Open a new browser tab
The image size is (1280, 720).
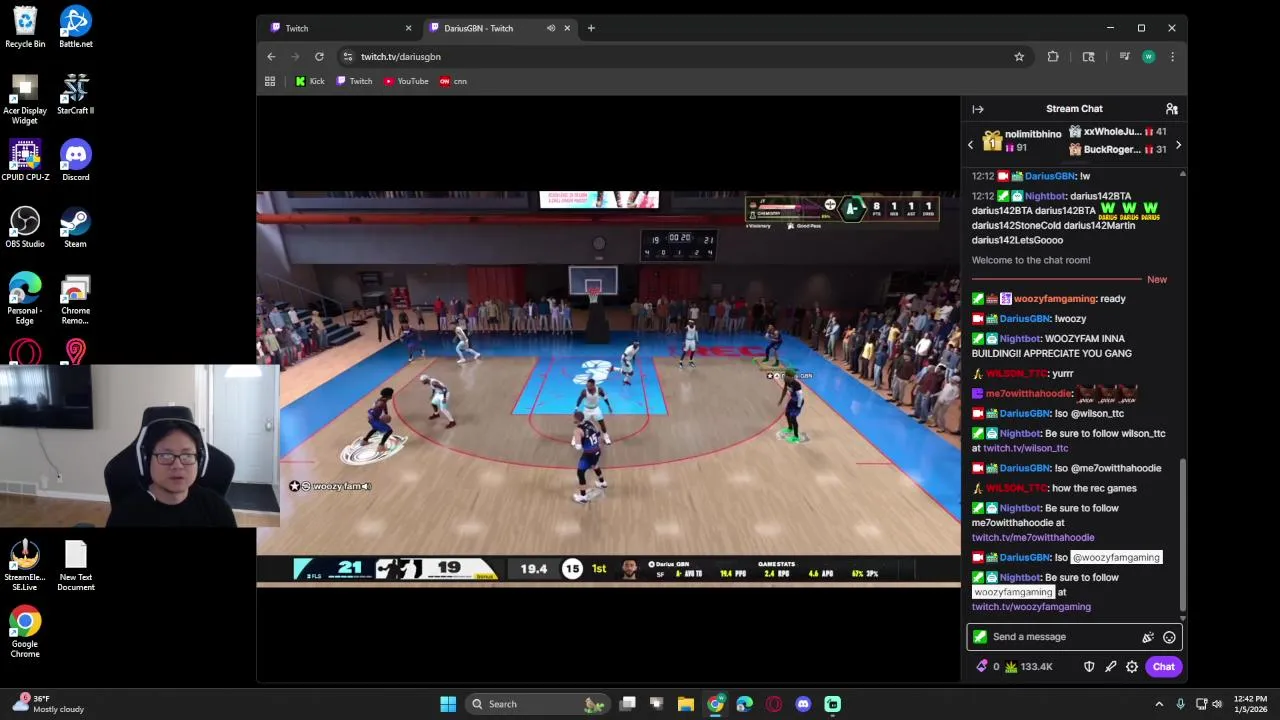click(591, 28)
